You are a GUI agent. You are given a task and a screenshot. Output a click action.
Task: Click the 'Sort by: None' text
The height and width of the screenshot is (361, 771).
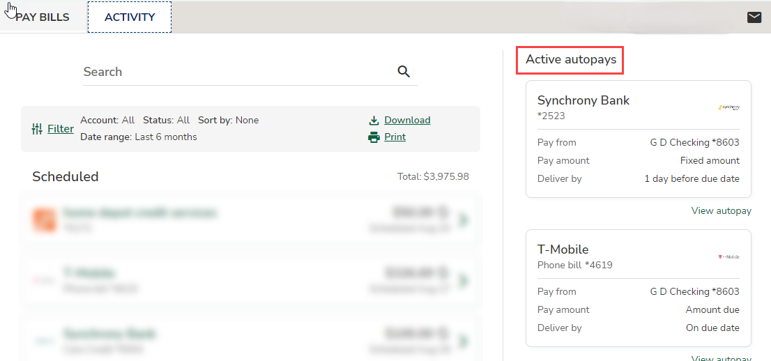coord(228,120)
